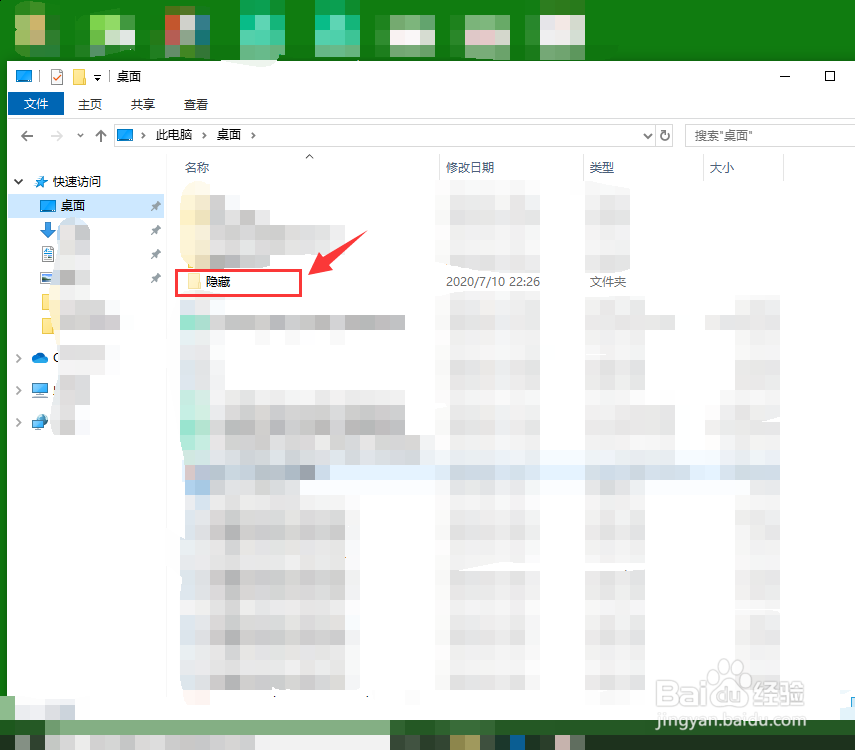Image resolution: width=855 pixels, height=750 pixels.
Task: Switch to the 共享 ribbon tab
Action: 143,104
